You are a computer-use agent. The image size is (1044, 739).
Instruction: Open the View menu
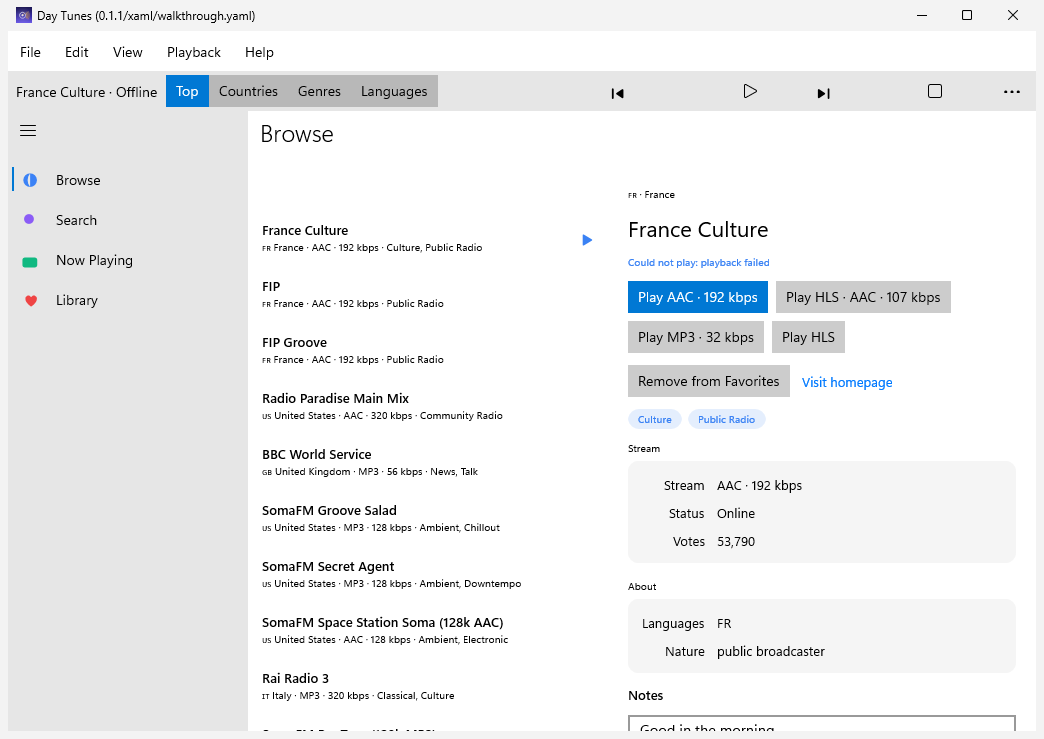[127, 52]
